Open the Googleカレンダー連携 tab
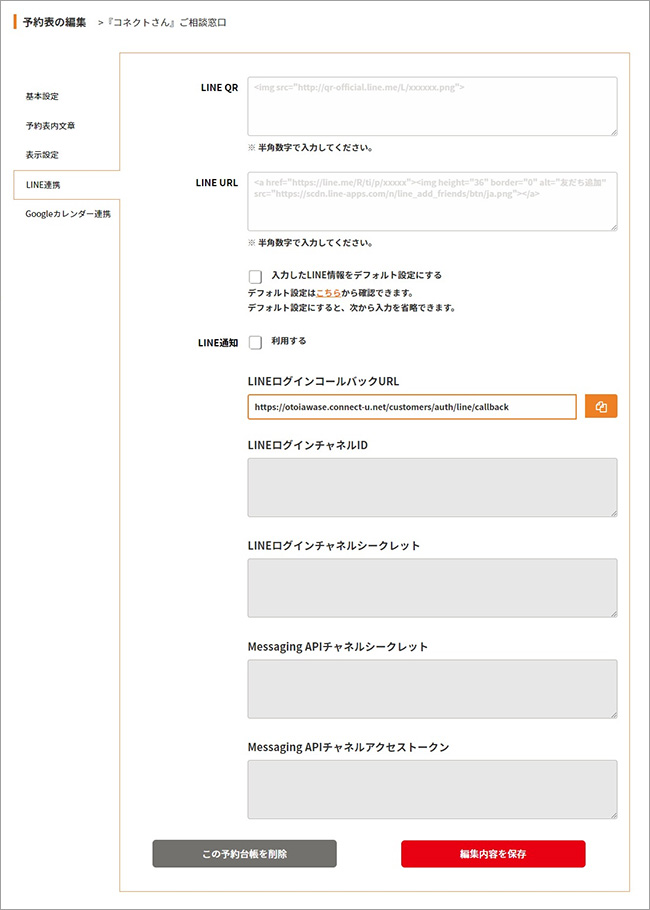 click(68, 214)
